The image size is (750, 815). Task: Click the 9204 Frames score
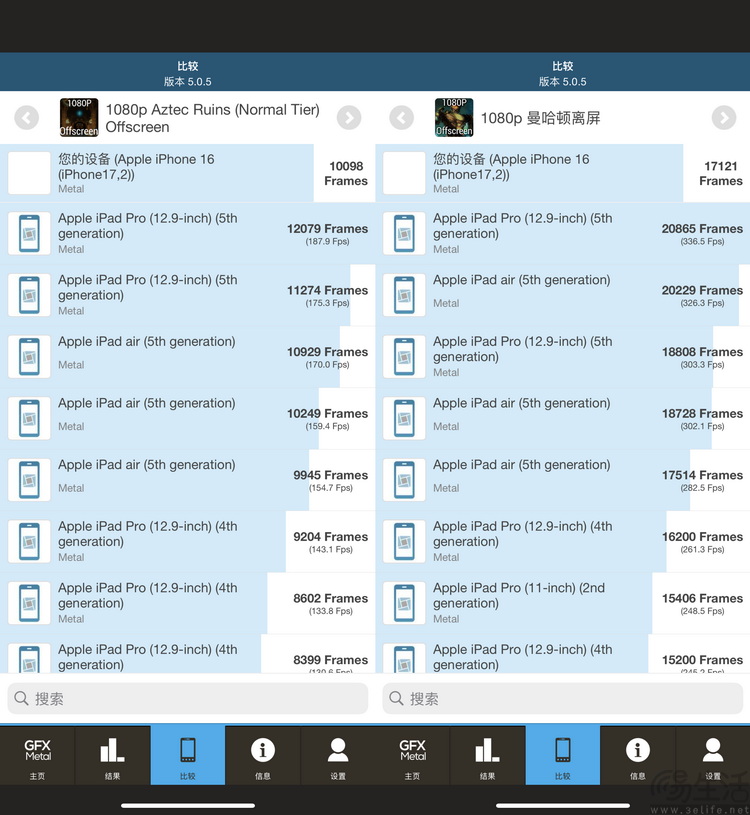[331, 536]
